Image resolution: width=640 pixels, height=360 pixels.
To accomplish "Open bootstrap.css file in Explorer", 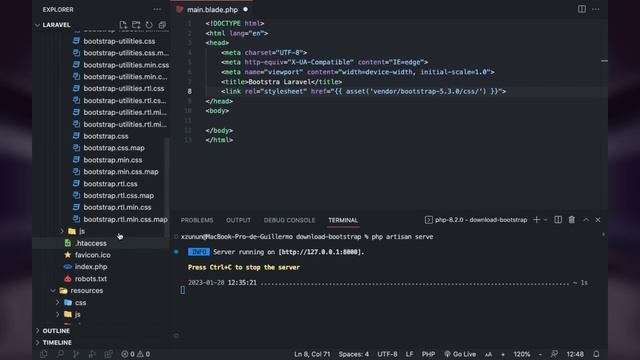I will coord(106,136).
